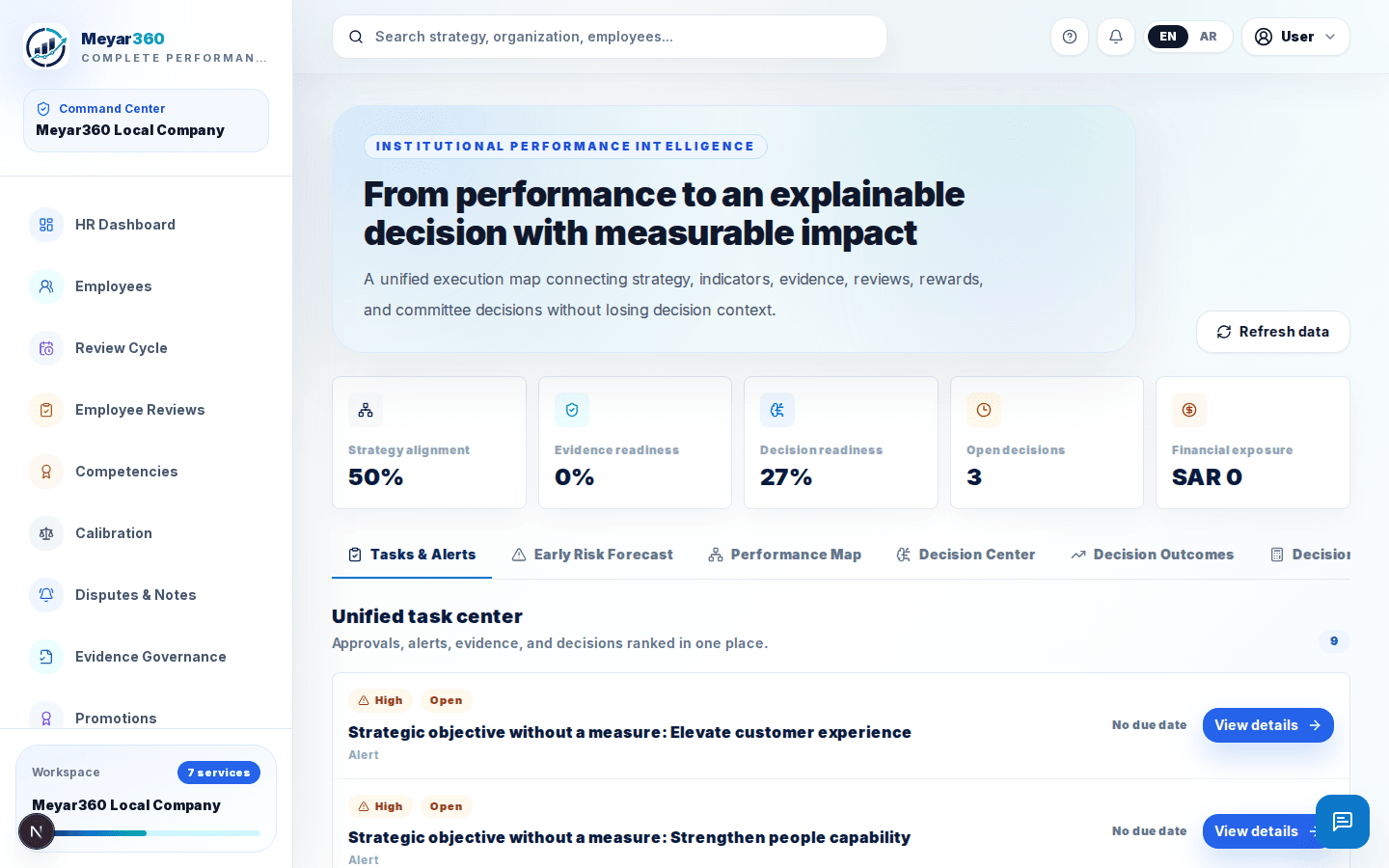The height and width of the screenshot is (868, 1389).
Task: Click the Decision readiness icon
Action: pos(777,410)
